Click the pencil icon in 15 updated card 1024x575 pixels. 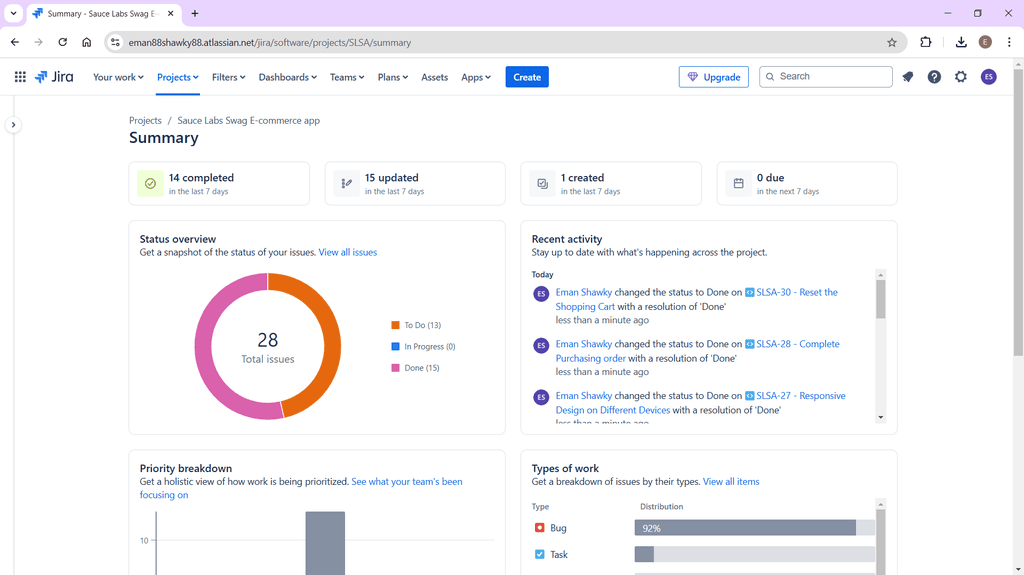tap(346, 184)
